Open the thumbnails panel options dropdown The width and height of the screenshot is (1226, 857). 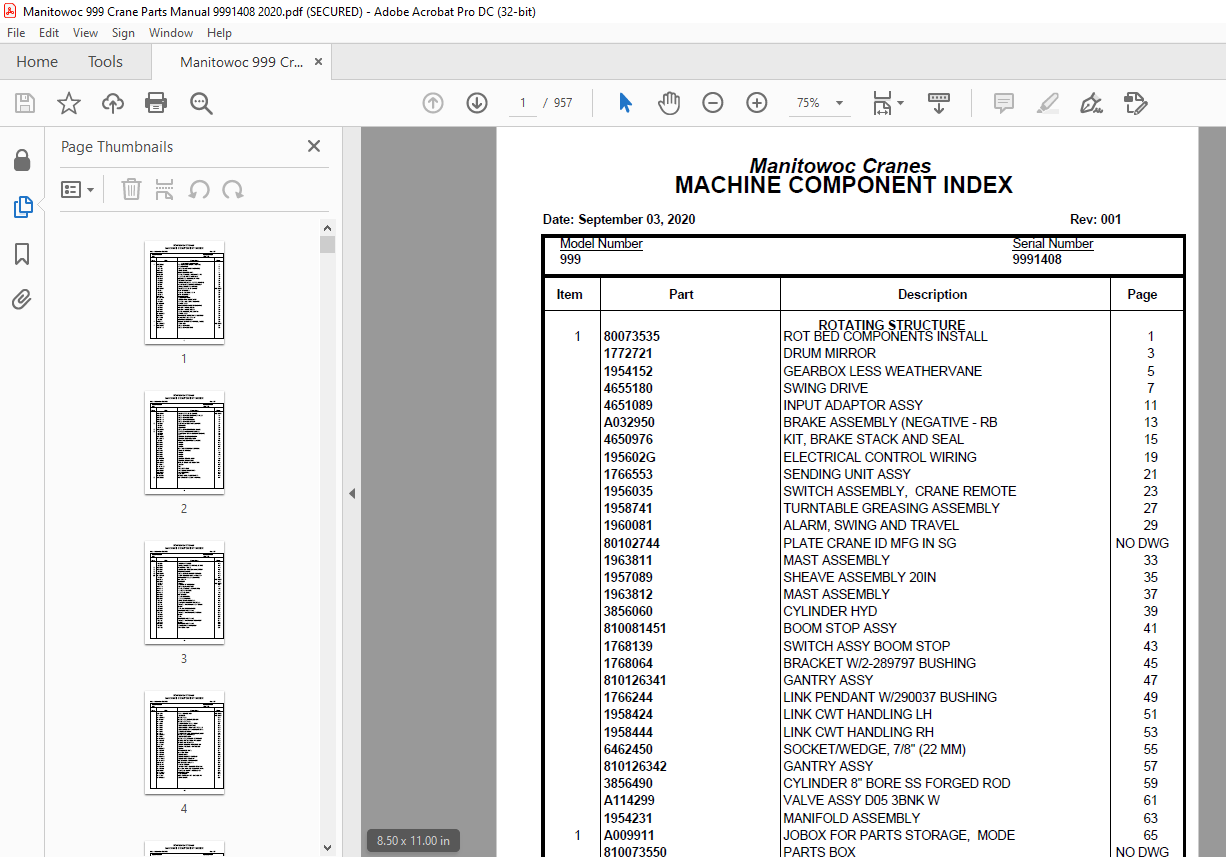click(77, 189)
